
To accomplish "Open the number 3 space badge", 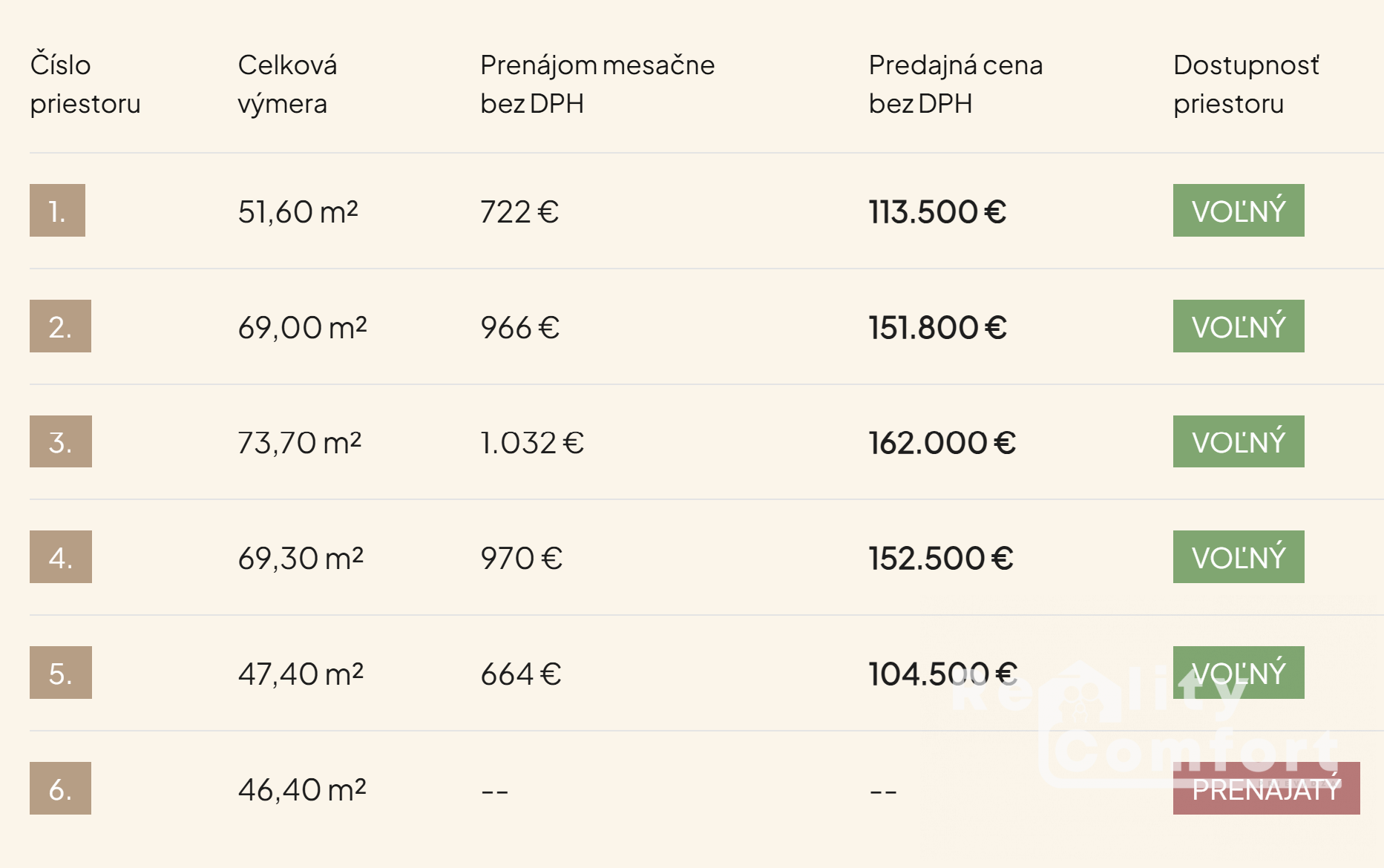I will click(x=61, y=441).
